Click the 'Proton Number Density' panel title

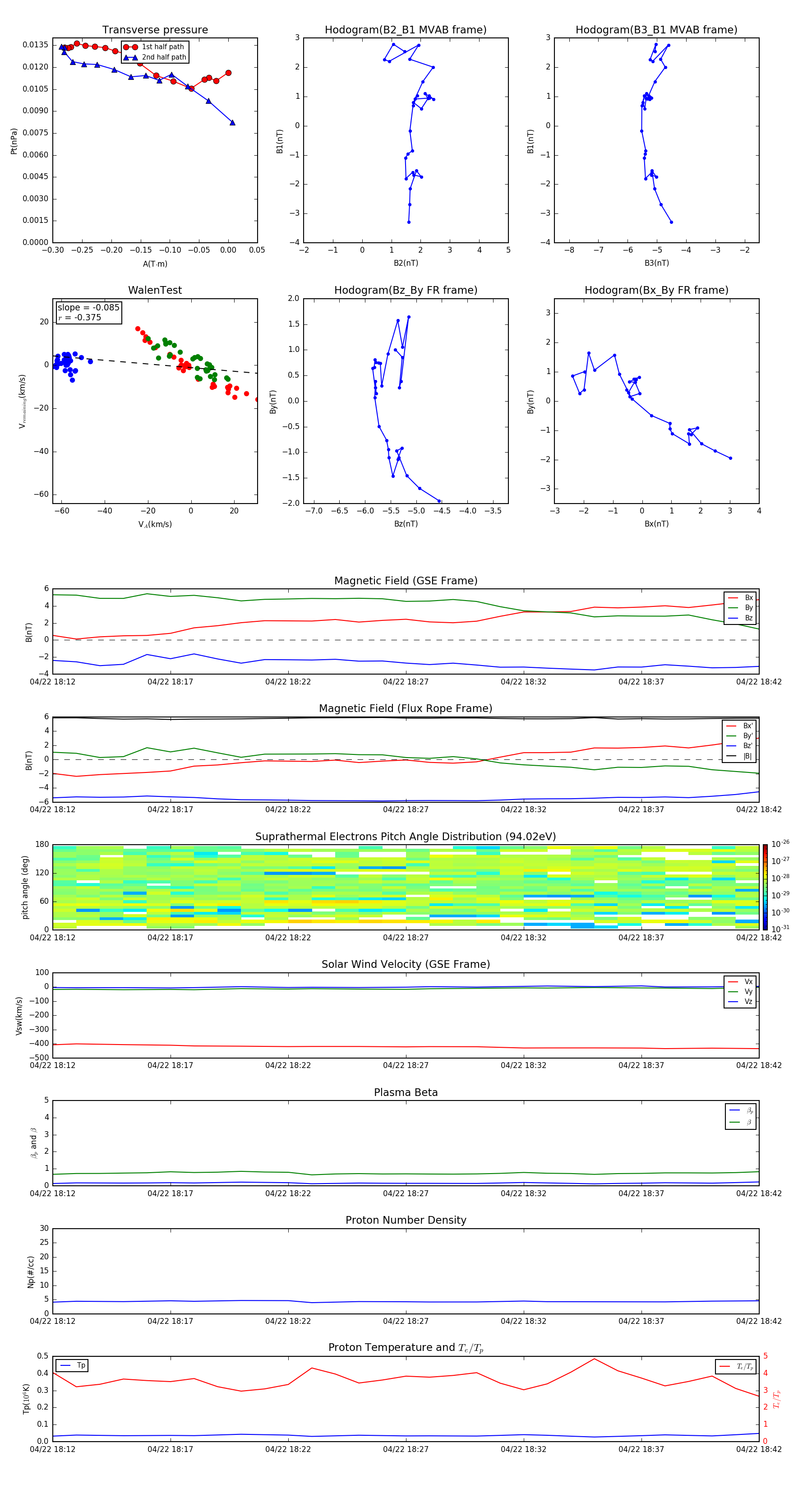pos(405,1220)
